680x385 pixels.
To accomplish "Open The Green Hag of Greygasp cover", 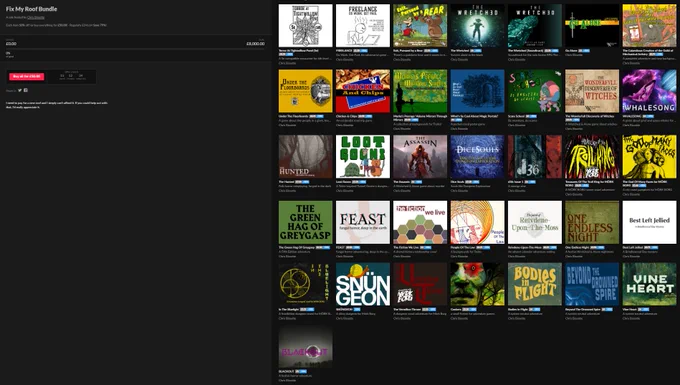I will [x=306, y=222].
